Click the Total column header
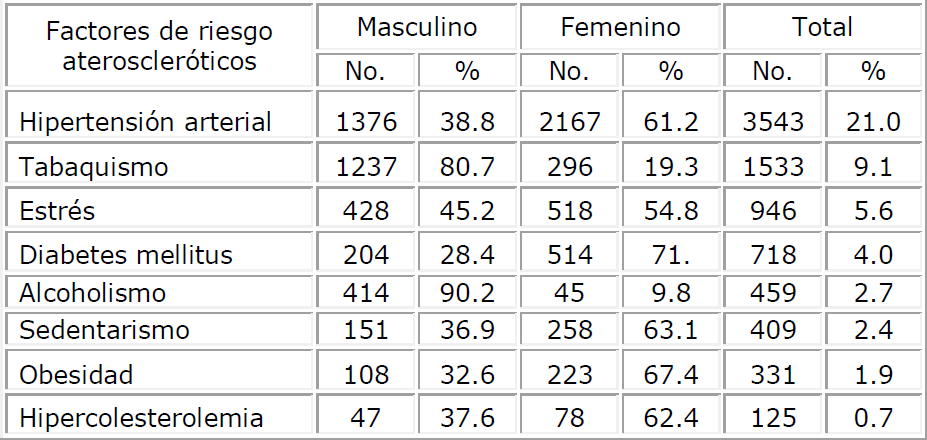The image size is (927, 440). (822, 27)
